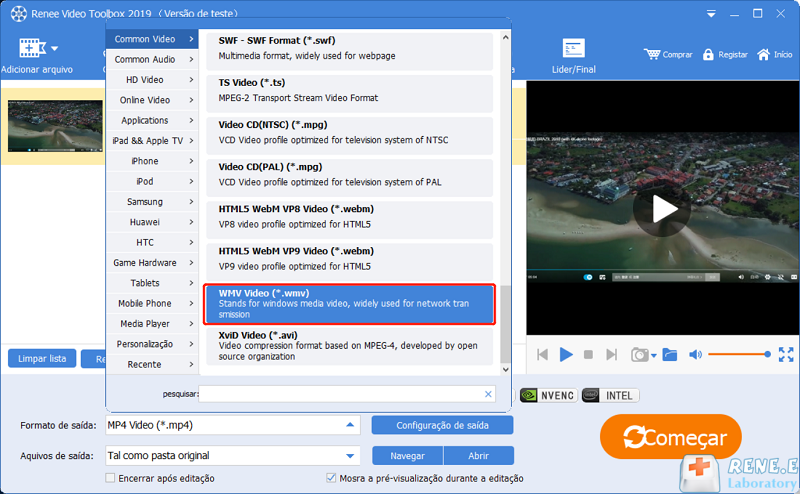Choose HTML5 WebM VP8 Video format
The width and height of the screenshot is (800, 494).
pyautogui.click(x=349, y=219)
